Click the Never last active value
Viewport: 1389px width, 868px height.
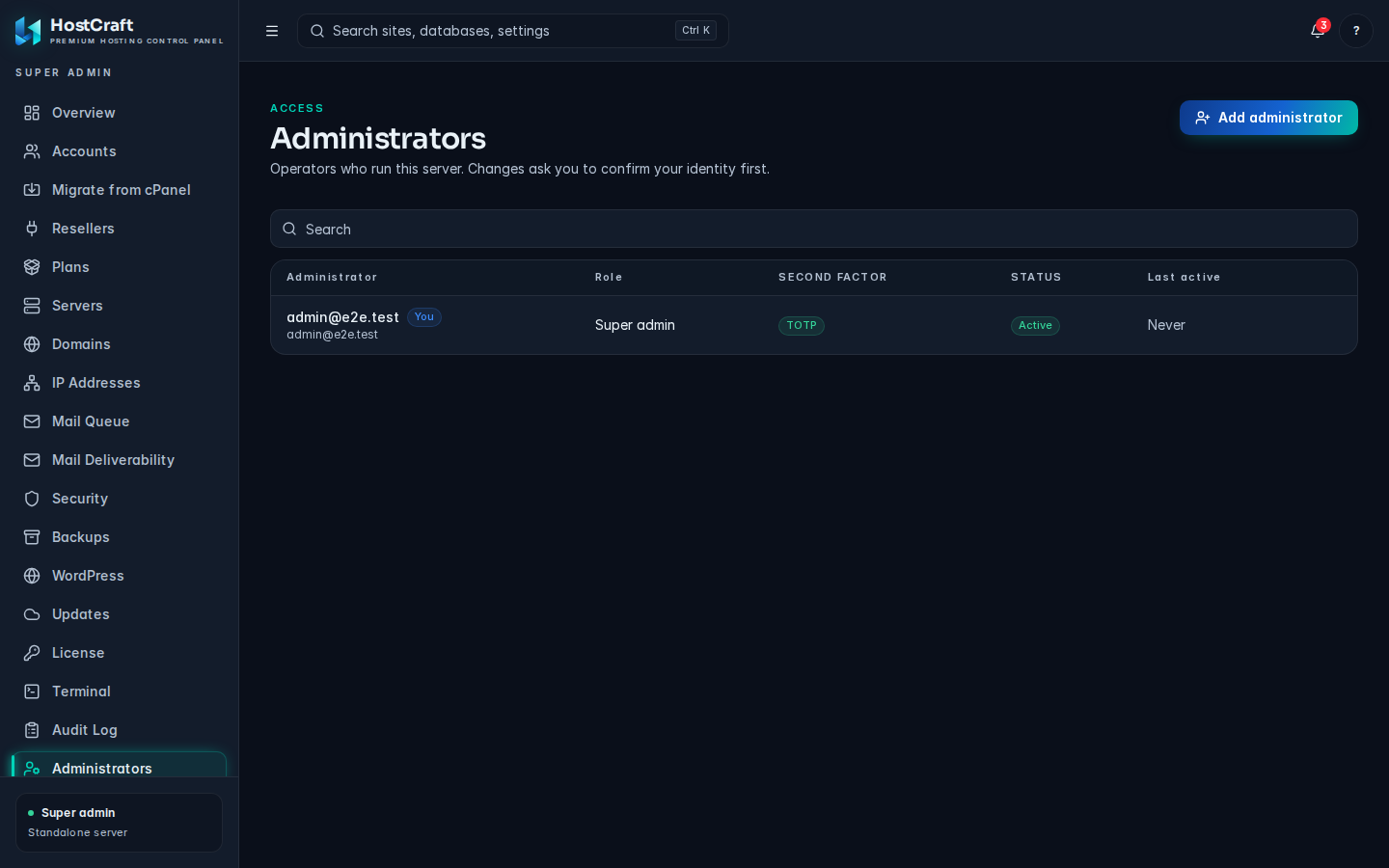click(1166, 325)
